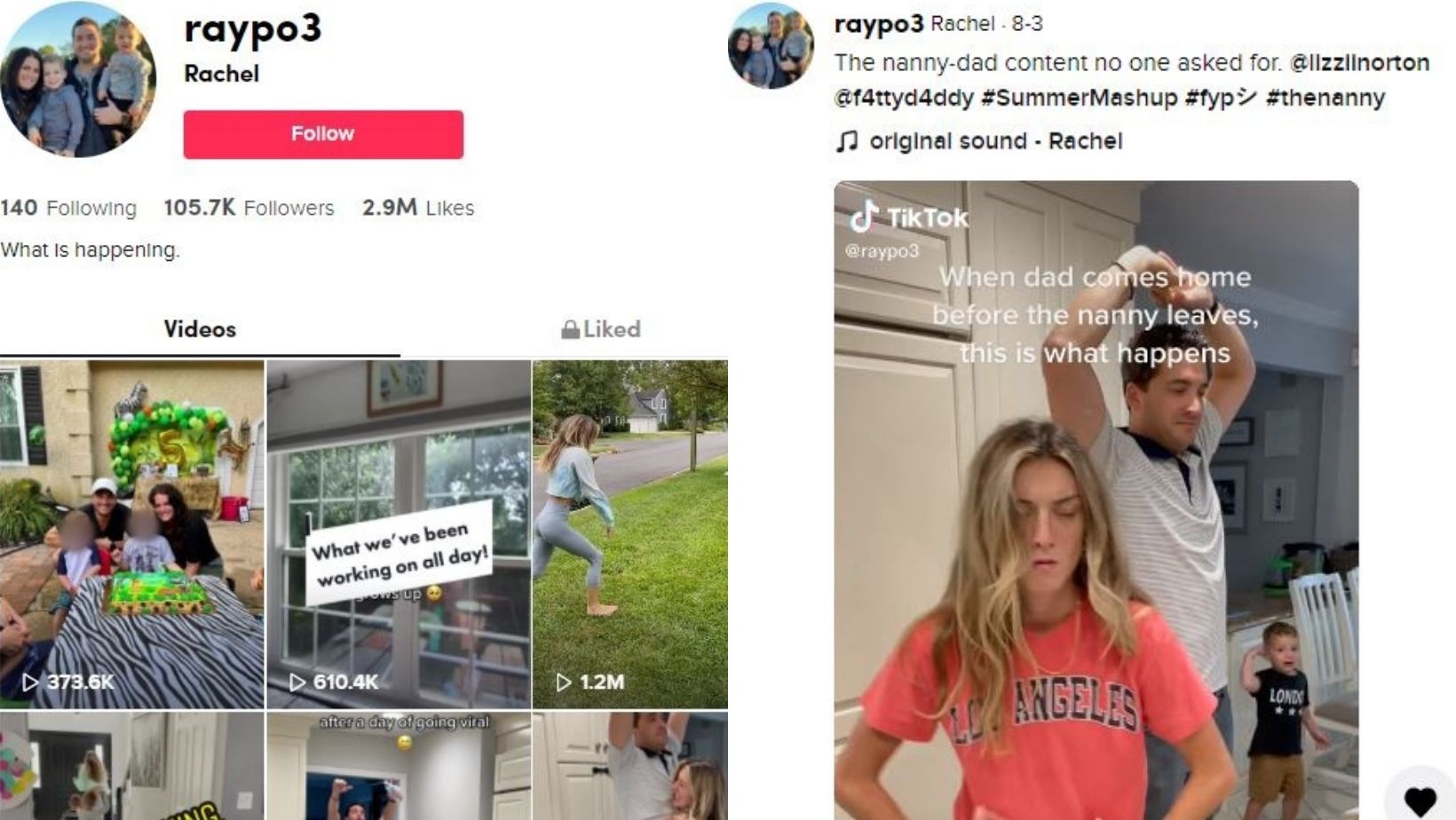The width and height of the screenshot is (1456, 820).
Task: Click the music note icon beside original sound
Action: [847, 141]
